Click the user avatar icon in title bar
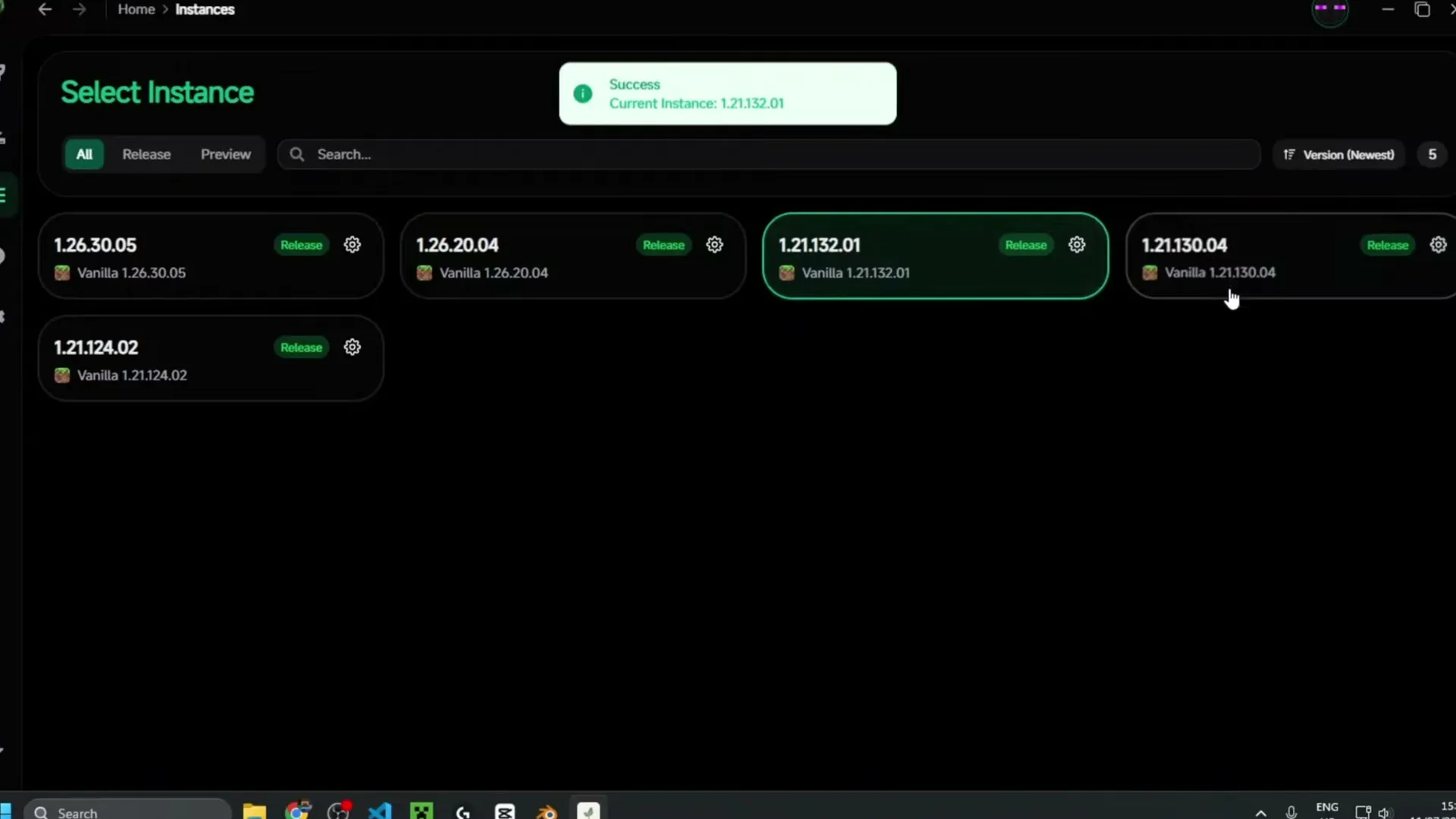The width and height of the screenshot is (1456, 819). (1330, 11)
